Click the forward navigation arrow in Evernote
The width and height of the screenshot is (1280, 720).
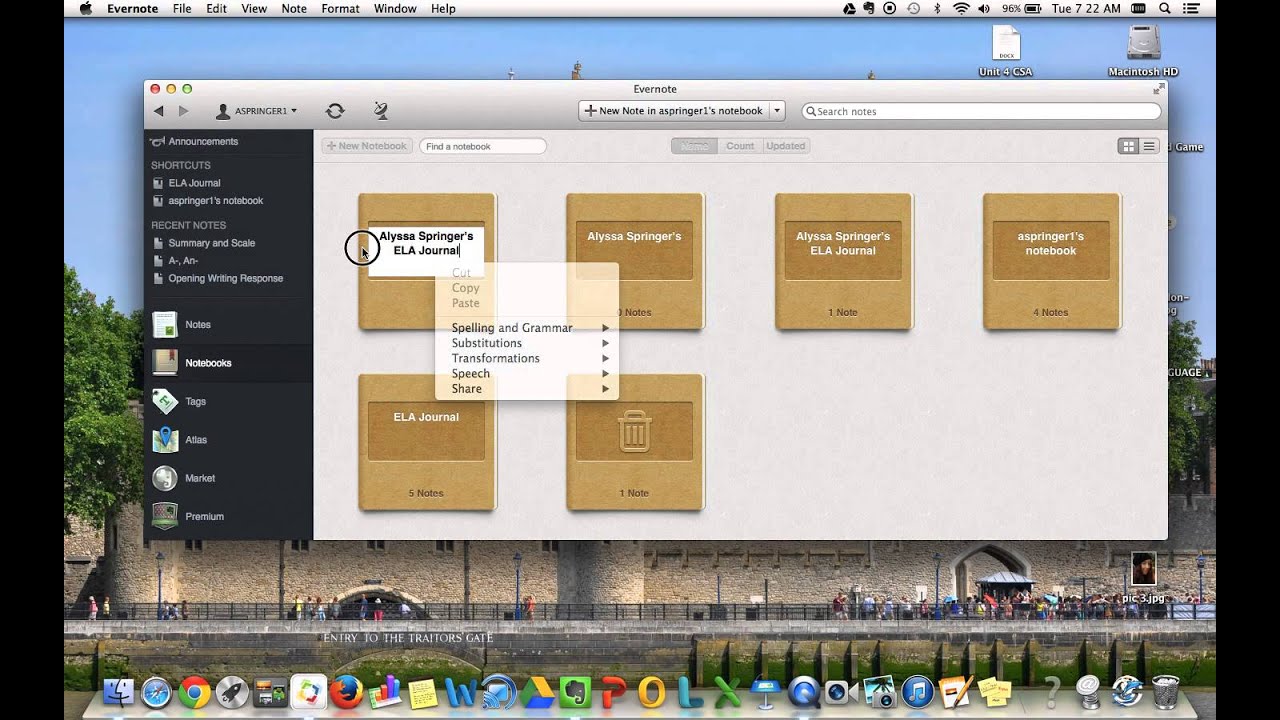[x=183, y=111]
